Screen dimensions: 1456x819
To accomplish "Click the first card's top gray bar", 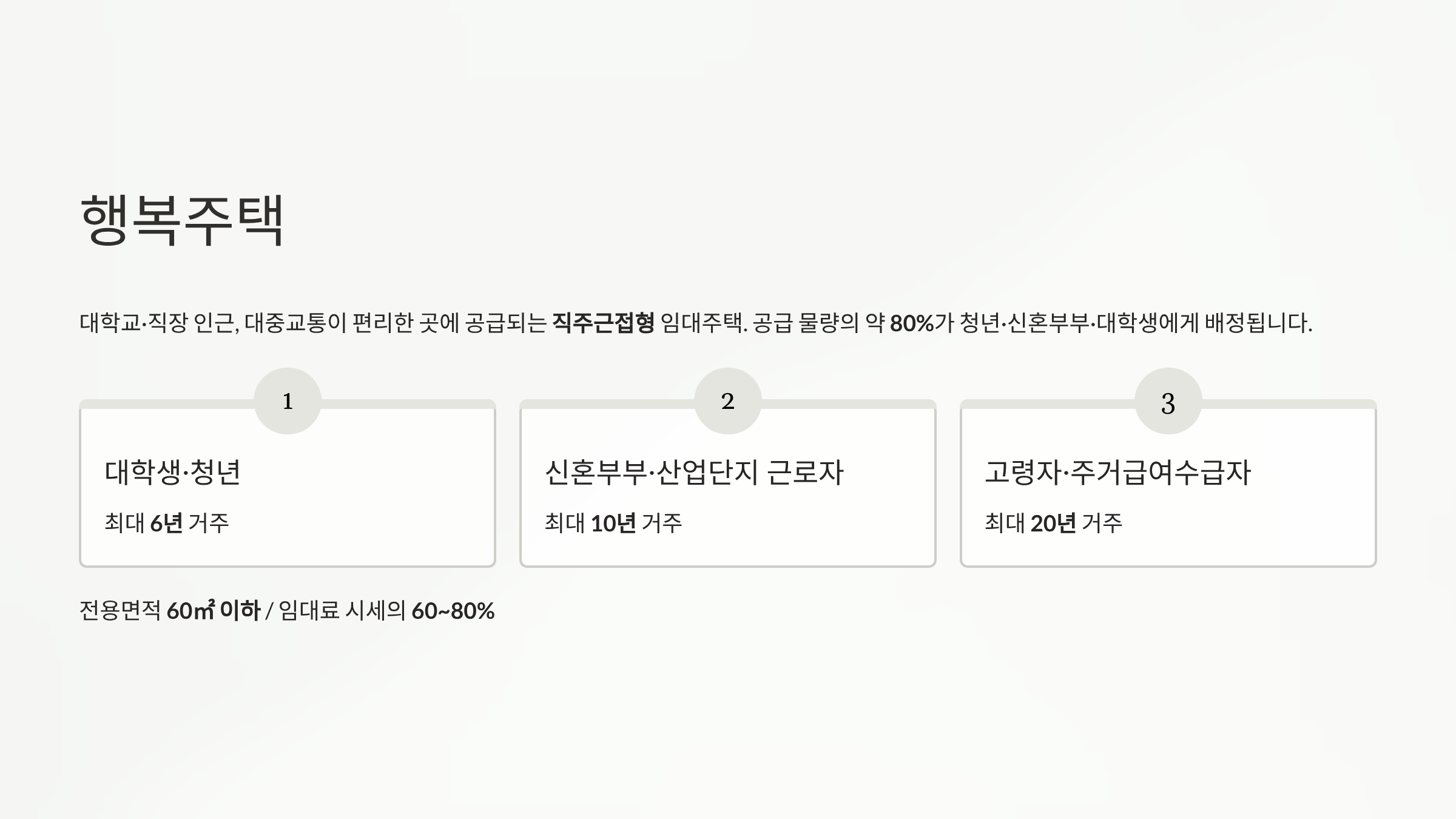I will tap(288, 404).
